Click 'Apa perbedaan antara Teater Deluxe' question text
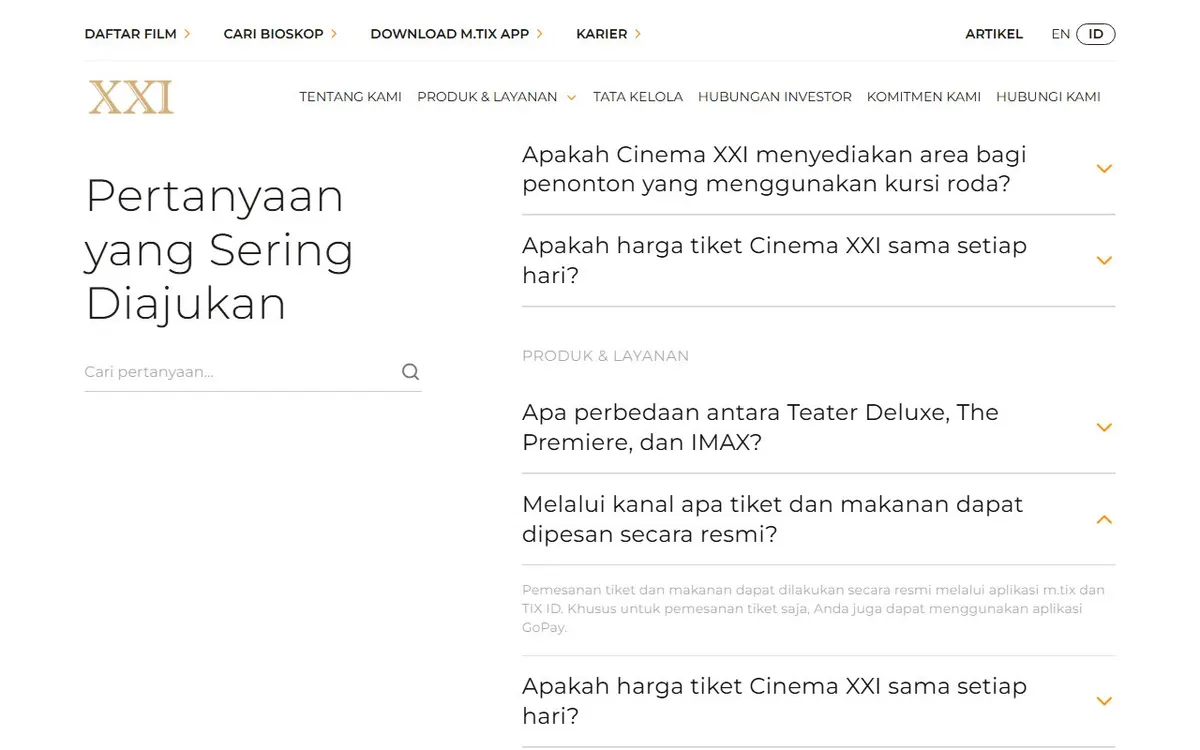 tap(760, 427)
